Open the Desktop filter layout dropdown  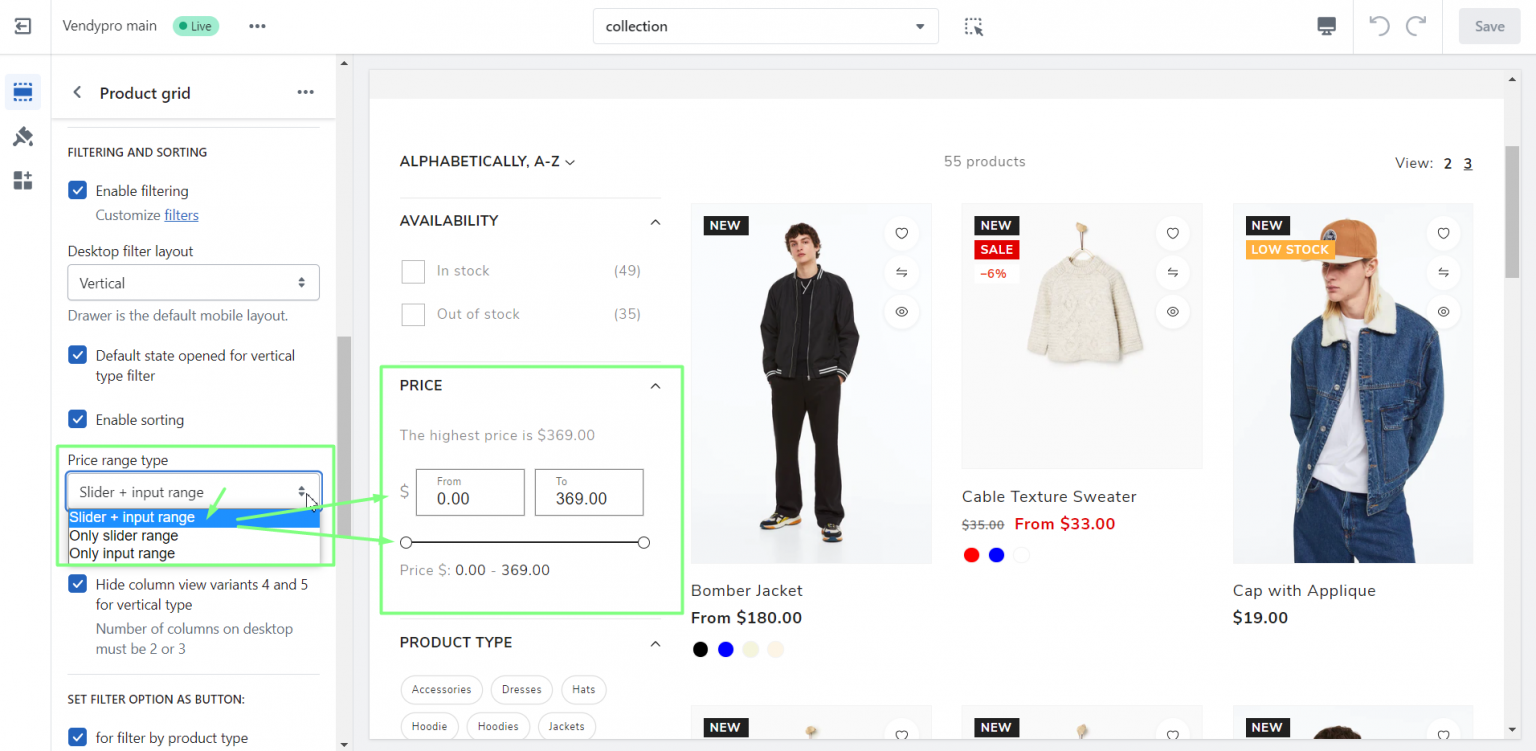coord(193,283)
